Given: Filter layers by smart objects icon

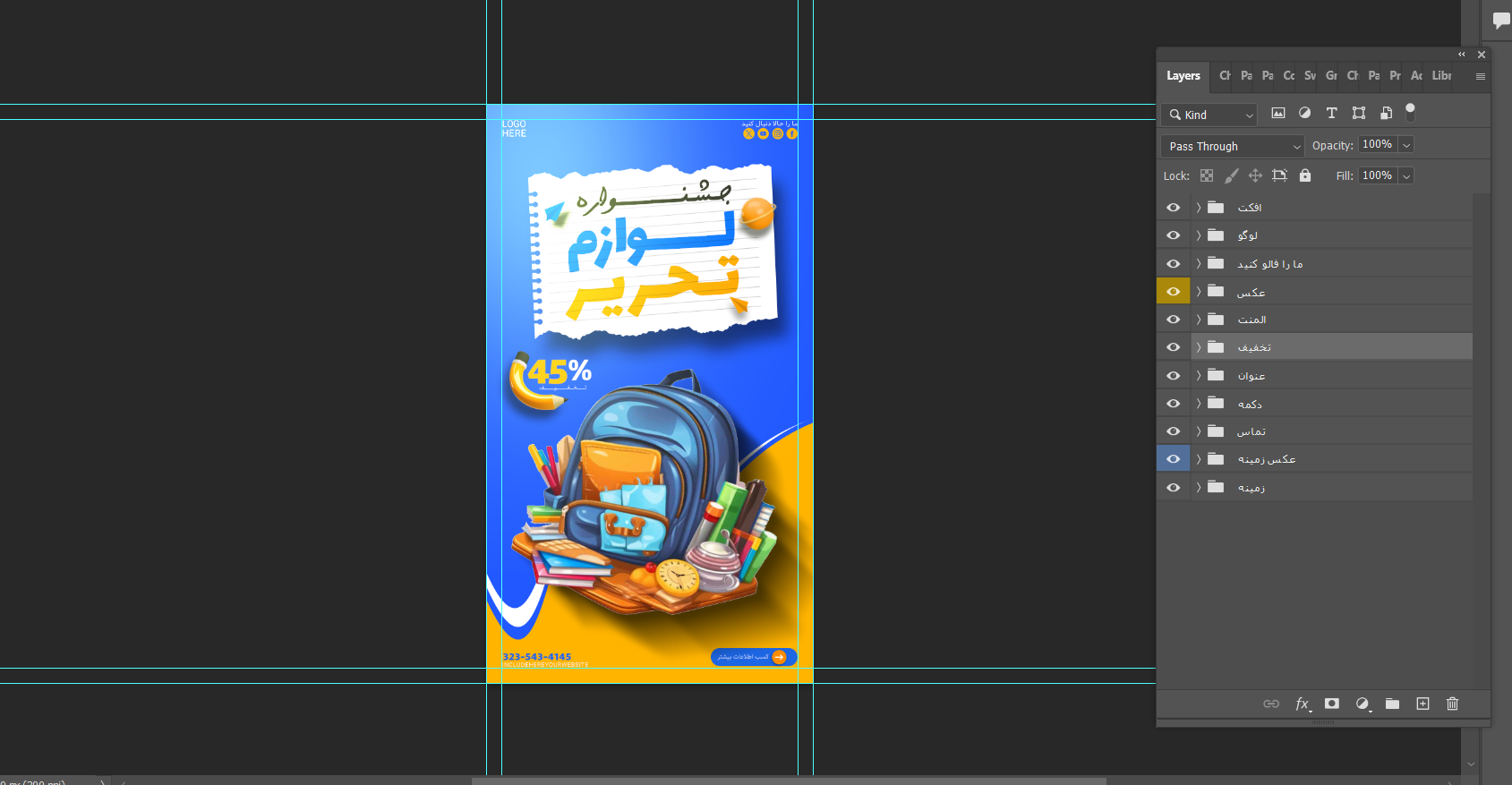Looking at the screenshot, I should pyautogui.click(x=1386, y=113).
